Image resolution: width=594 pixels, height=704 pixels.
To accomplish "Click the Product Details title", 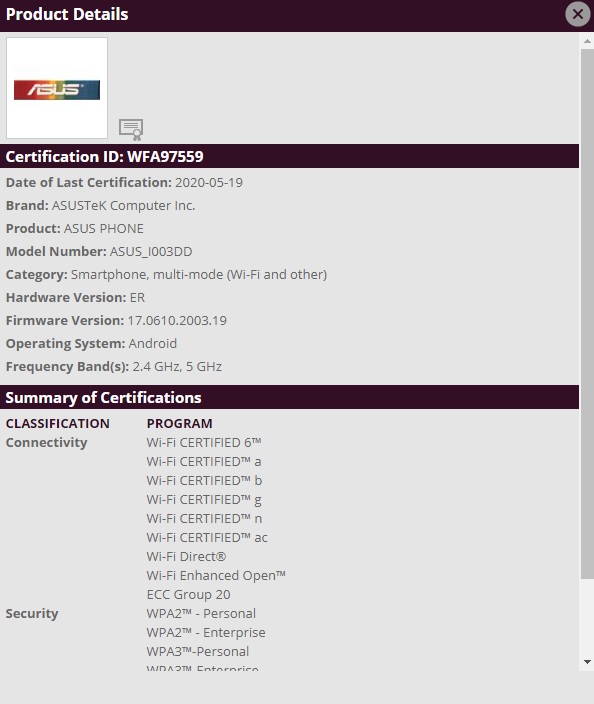I will pyautogui.click(x=67, y=14).
